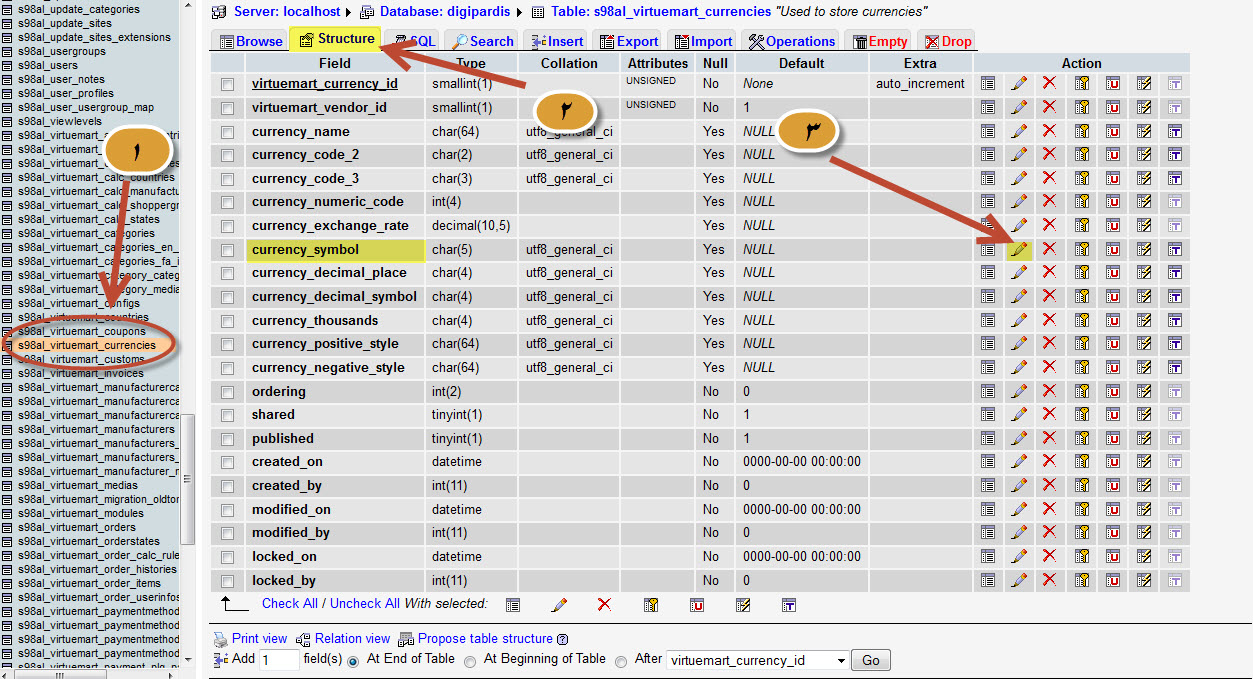Click the unique icon for currency_code_2 row
Screen dimensions: 1253x679
point(1113,155)
